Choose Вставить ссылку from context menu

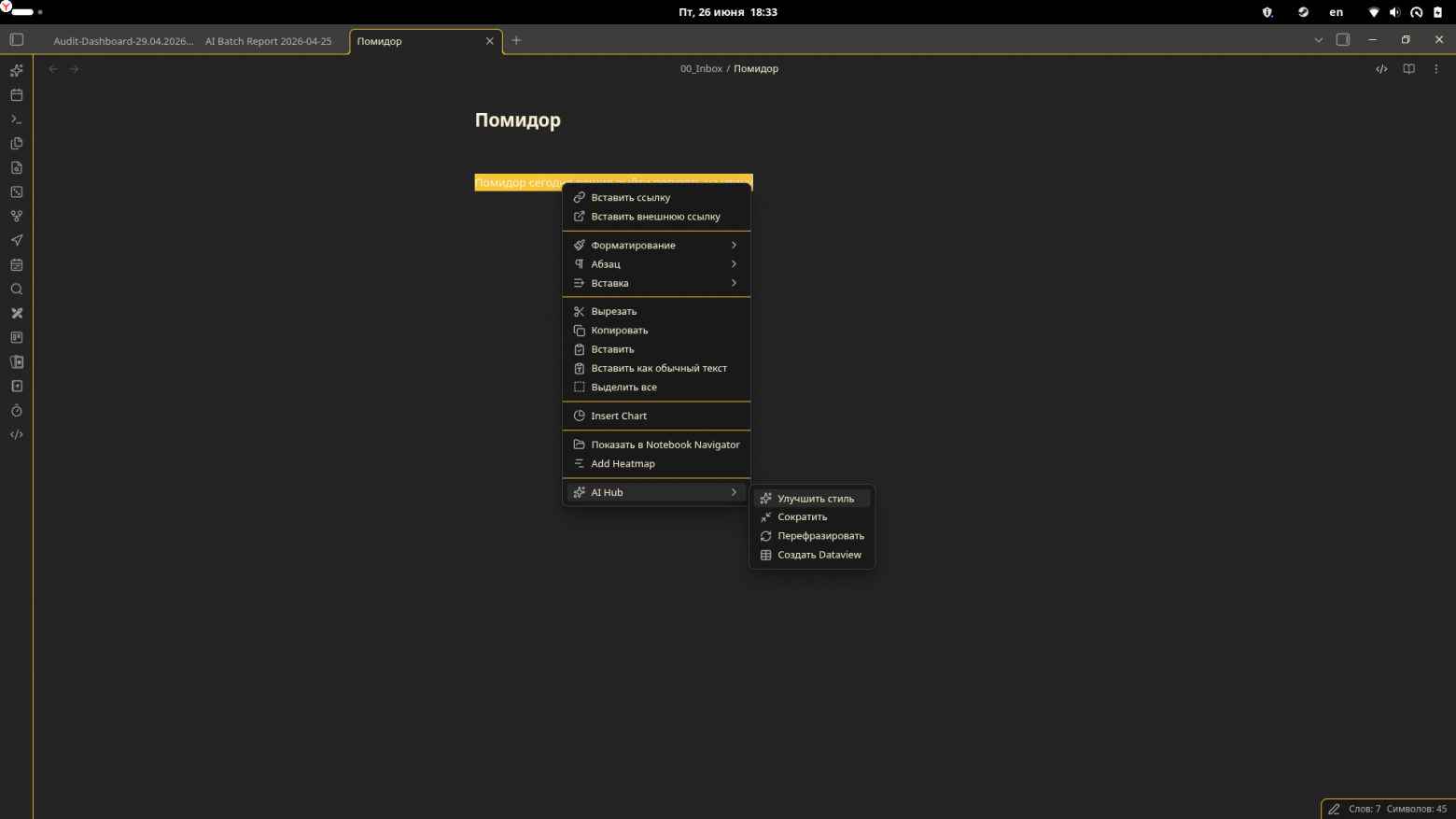pyautogui.click(x=656, y=198)
